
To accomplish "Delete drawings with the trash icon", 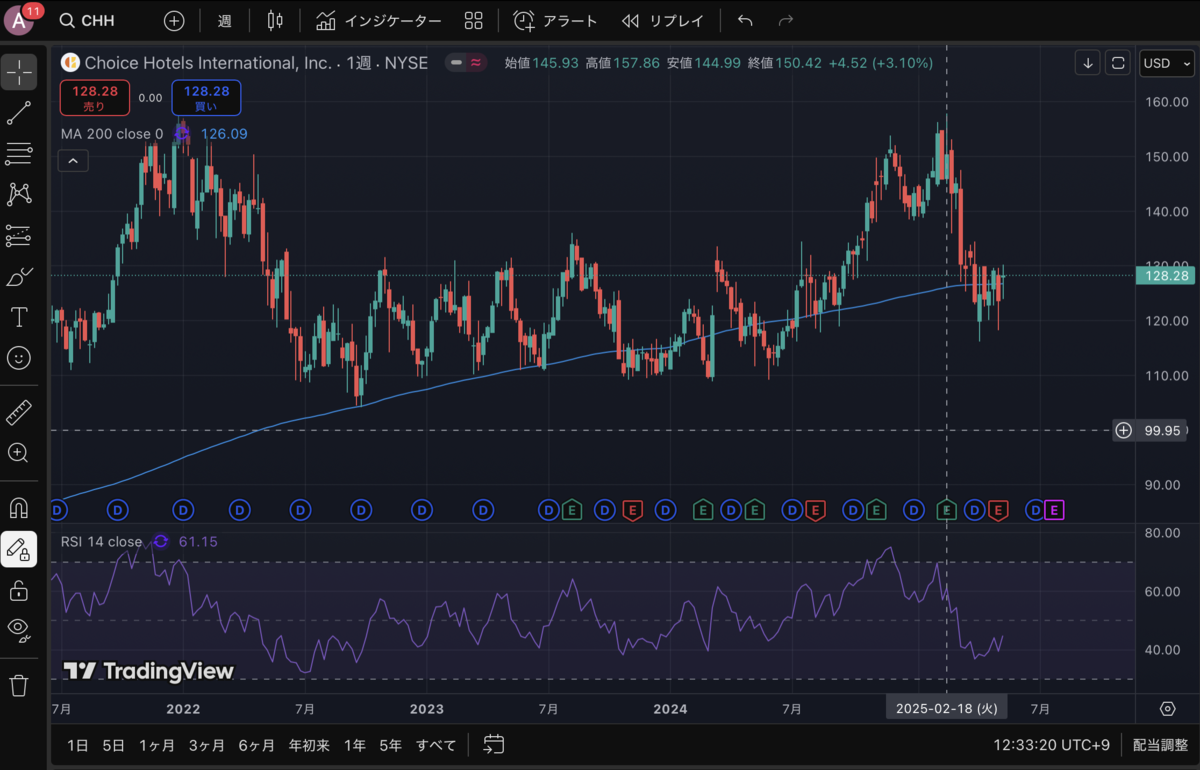I will [x=19, y=685].
